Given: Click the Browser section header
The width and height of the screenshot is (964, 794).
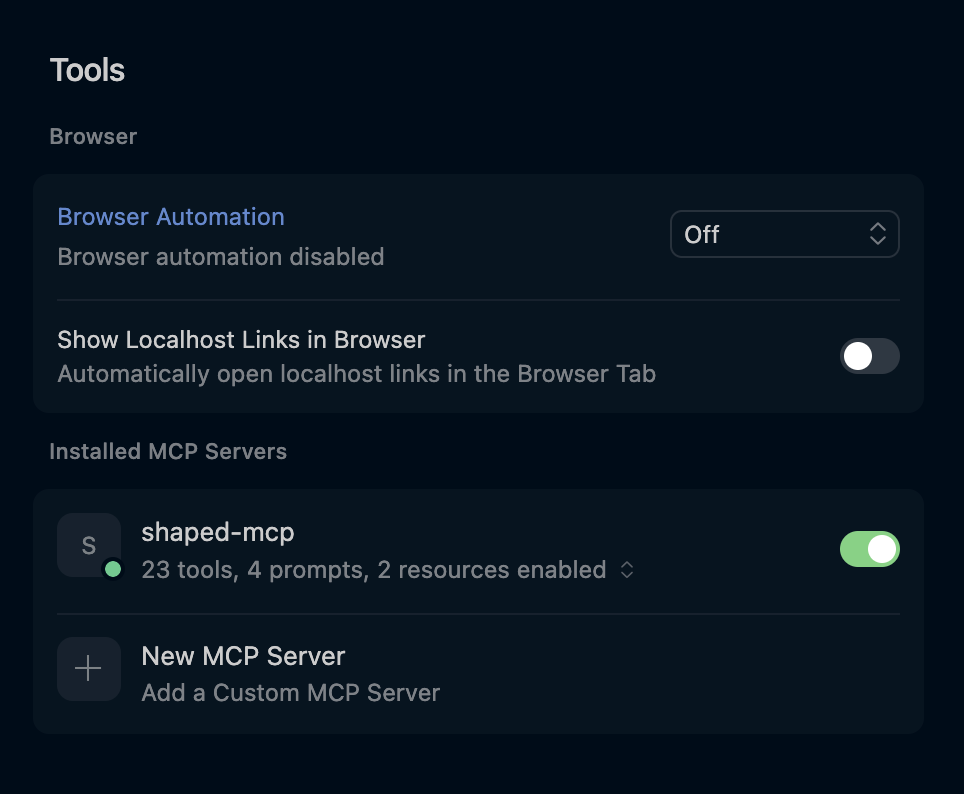Looking at the screenshot, I should click(92, 136).
